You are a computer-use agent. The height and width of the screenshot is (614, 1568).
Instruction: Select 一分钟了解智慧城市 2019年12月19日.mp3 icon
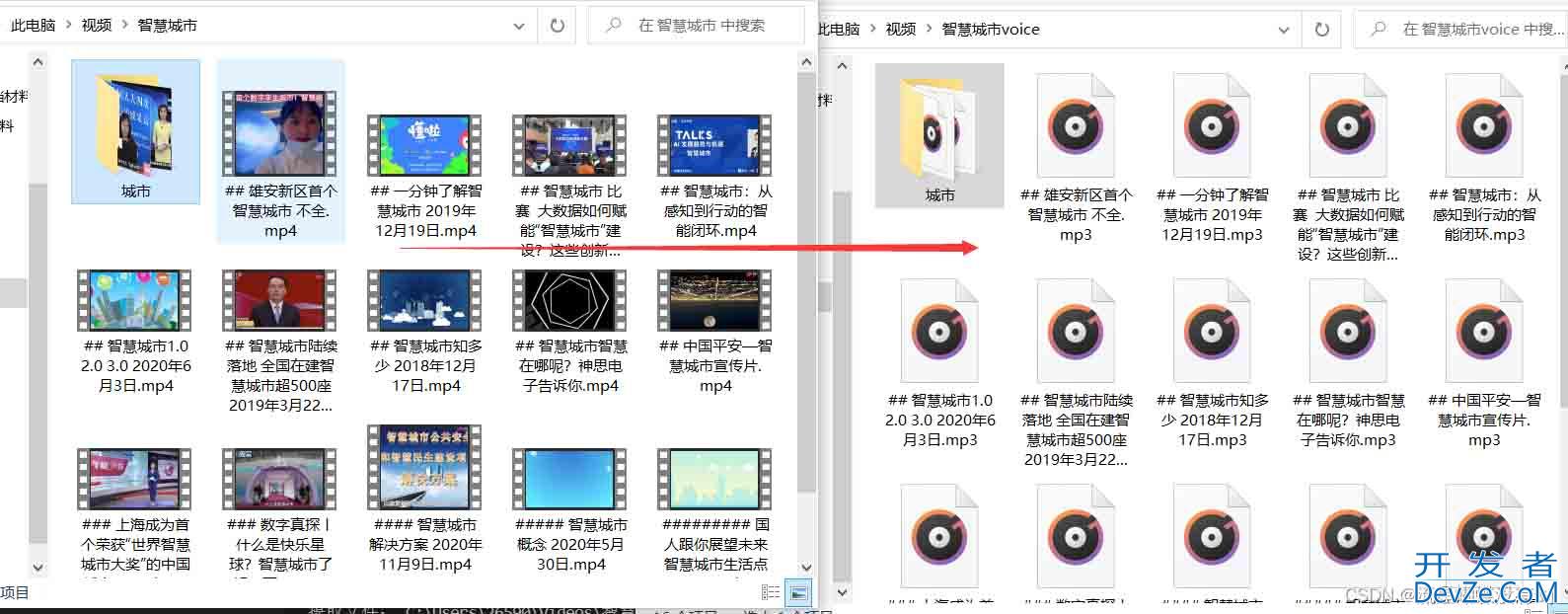coord(1212,126)
